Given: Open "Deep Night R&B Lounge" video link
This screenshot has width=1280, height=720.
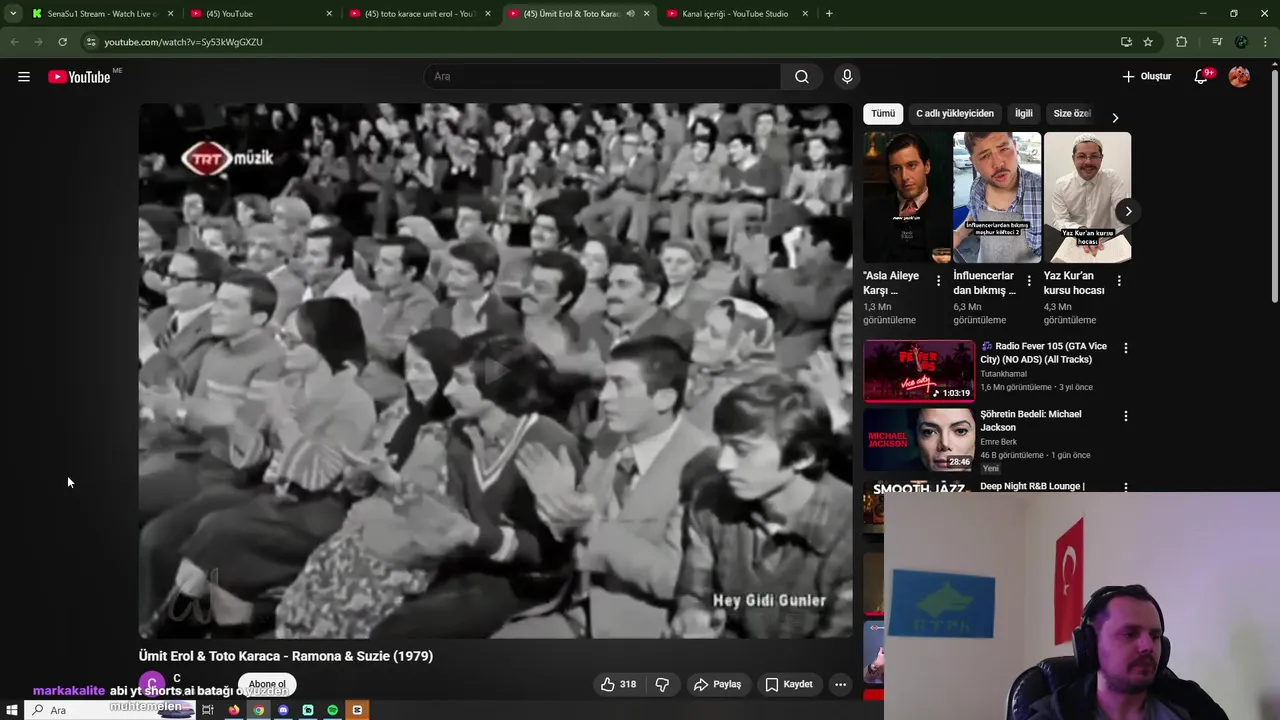Looking at the screenshot, I should [x=1032, y=486].
